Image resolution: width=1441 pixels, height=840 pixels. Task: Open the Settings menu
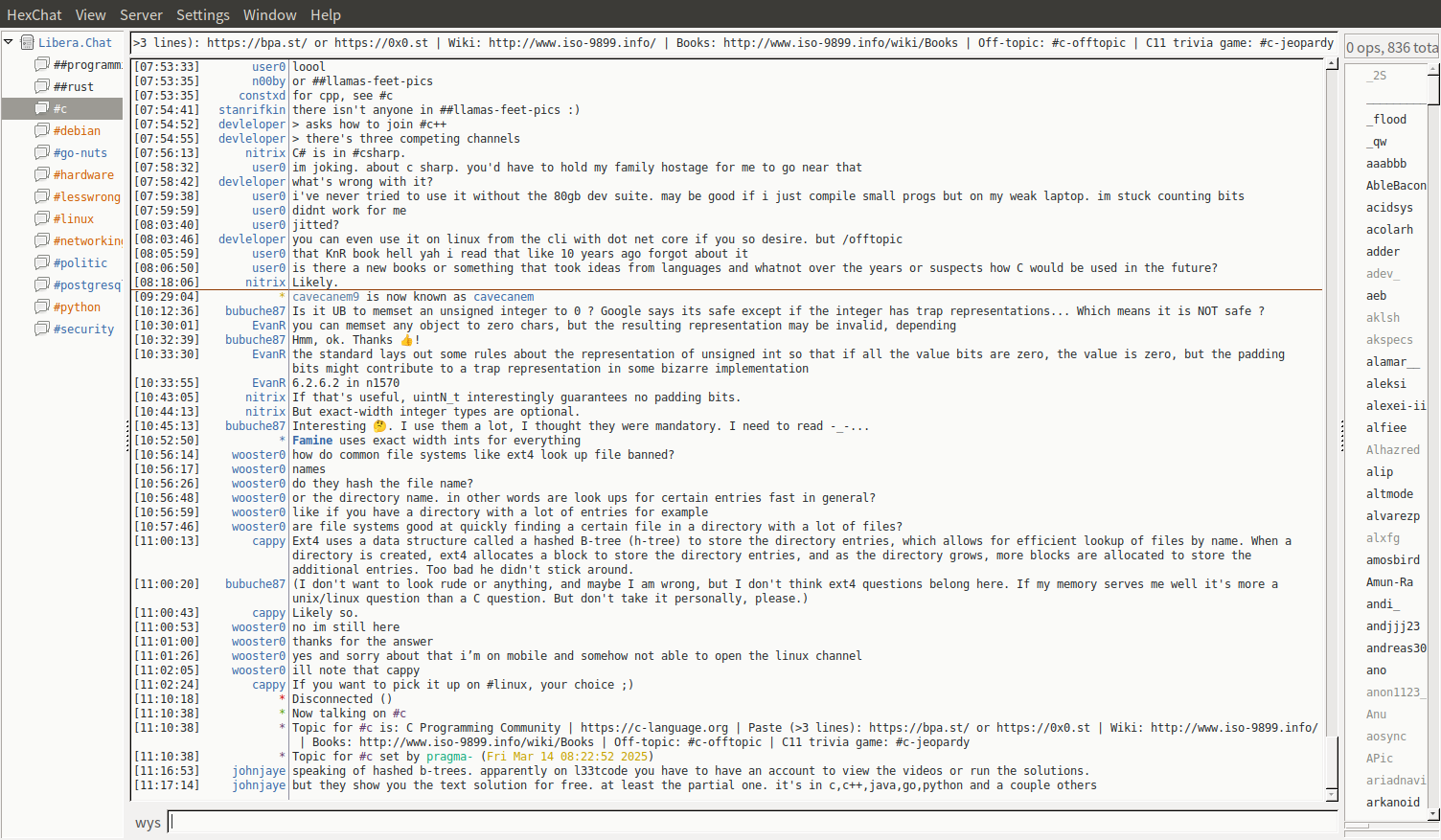tap(203, 14)
